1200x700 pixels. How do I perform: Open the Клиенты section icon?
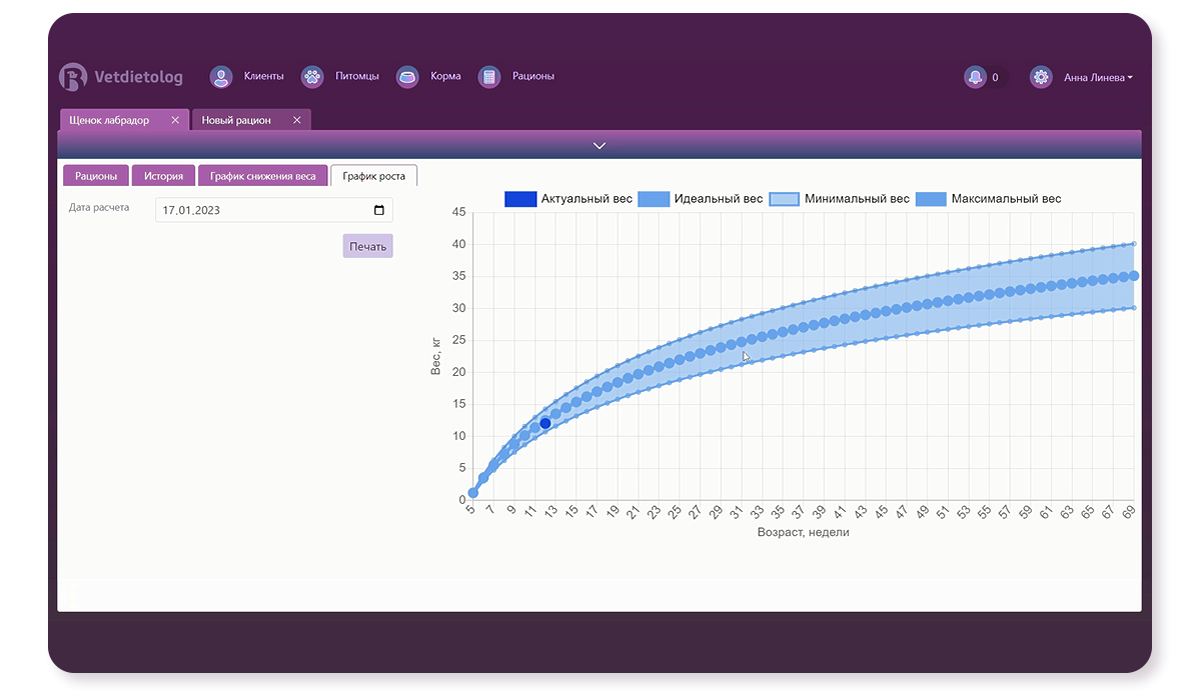click(x=221, y=77)
